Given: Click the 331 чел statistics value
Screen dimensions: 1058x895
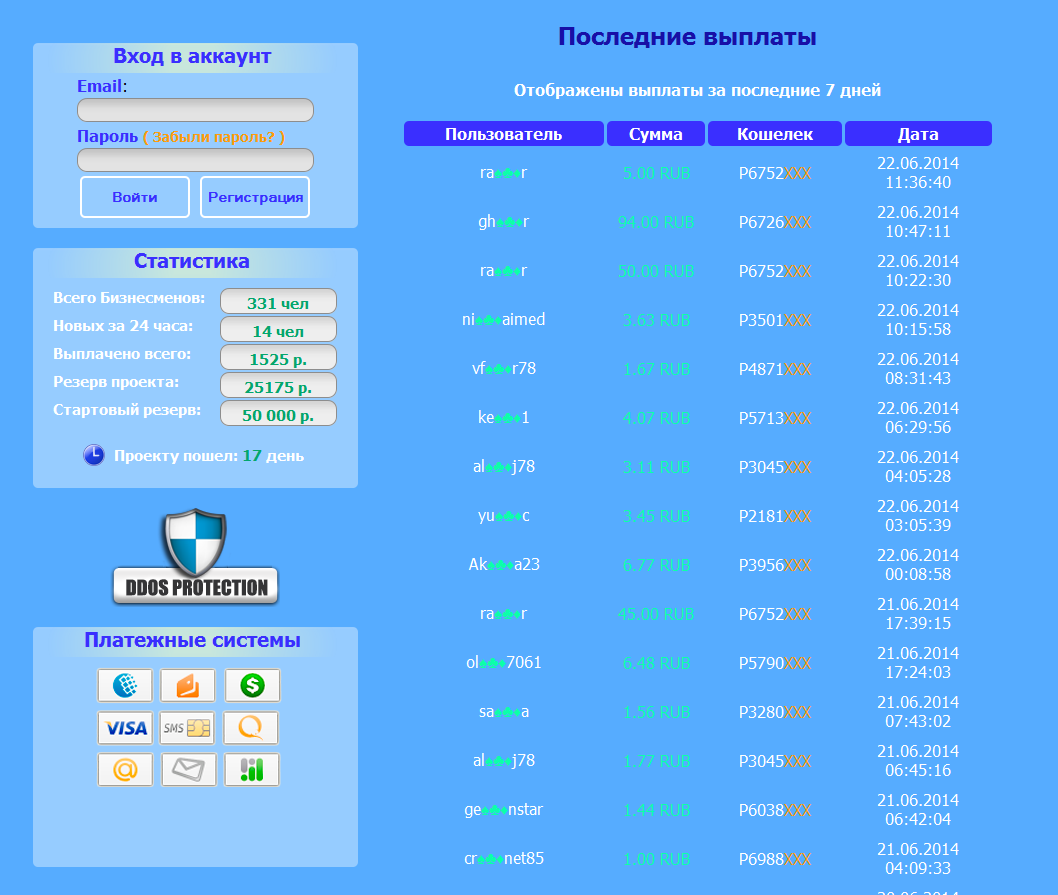Looking at the screenshot, I should pyautogui.click(x=278, y=302).
